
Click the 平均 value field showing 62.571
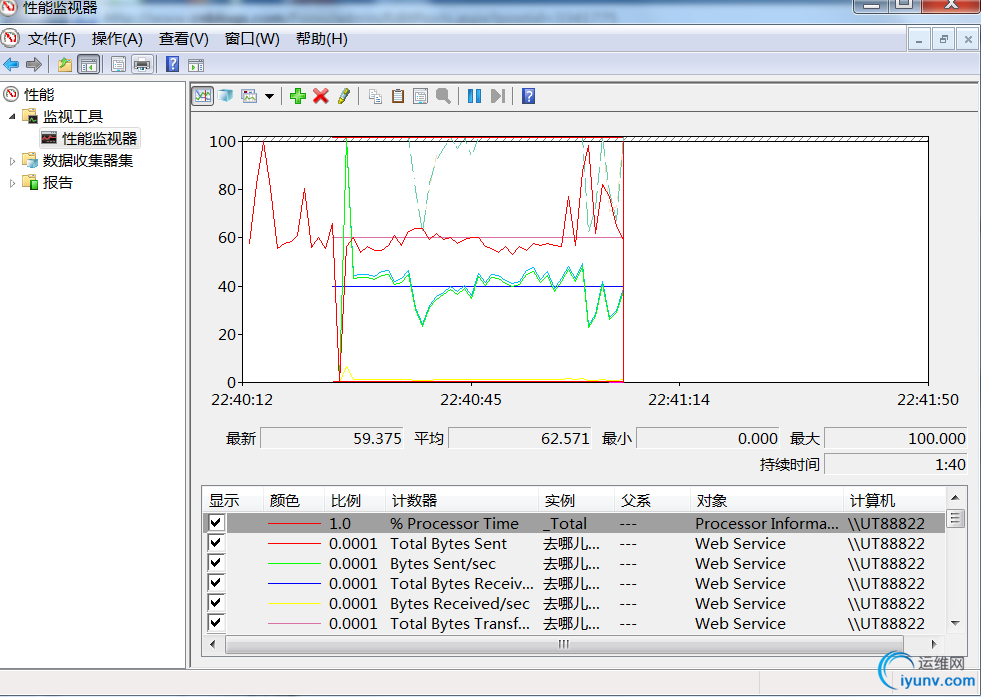click(x=520, y=438)
